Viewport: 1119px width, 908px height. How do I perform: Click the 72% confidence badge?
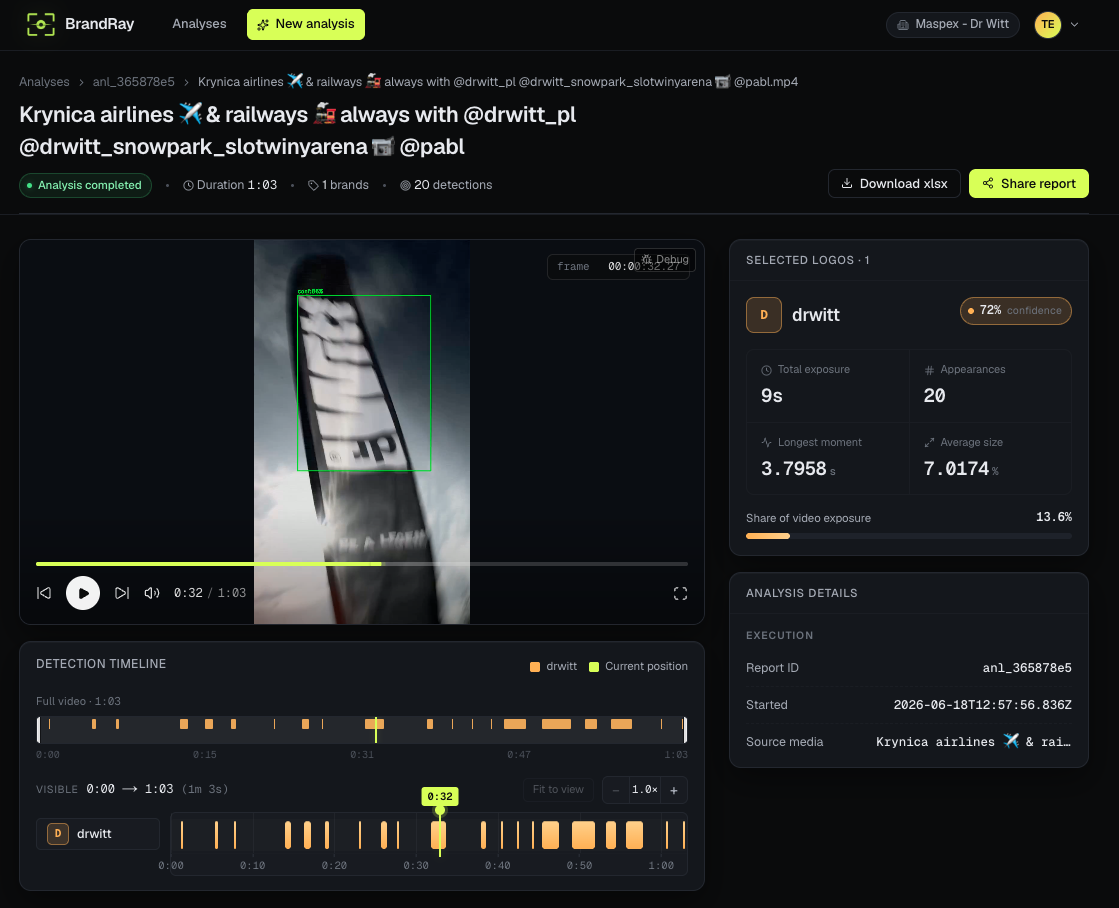tap(1016, 311)
